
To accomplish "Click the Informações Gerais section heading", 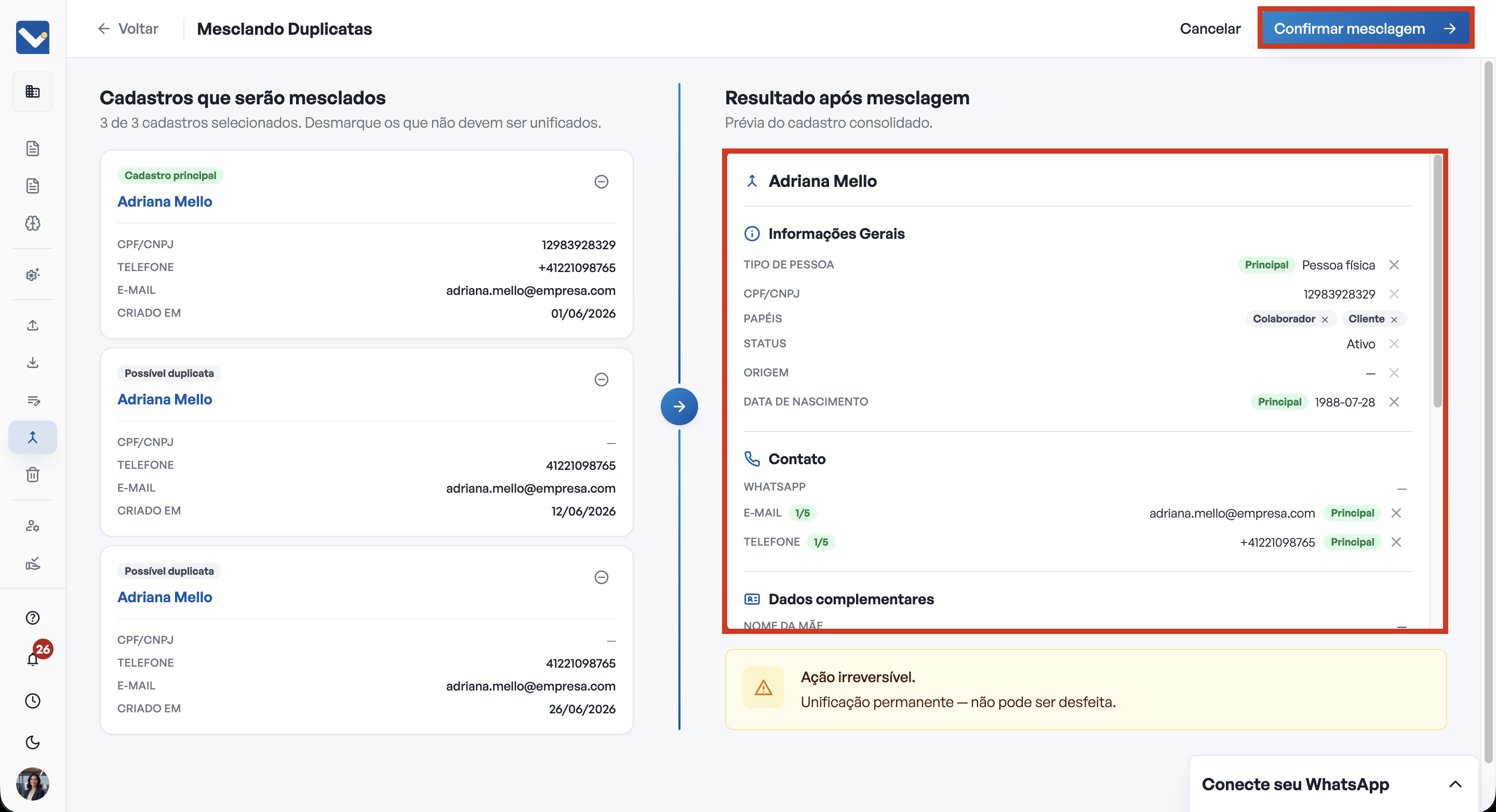I will click(x=836, y=233).
